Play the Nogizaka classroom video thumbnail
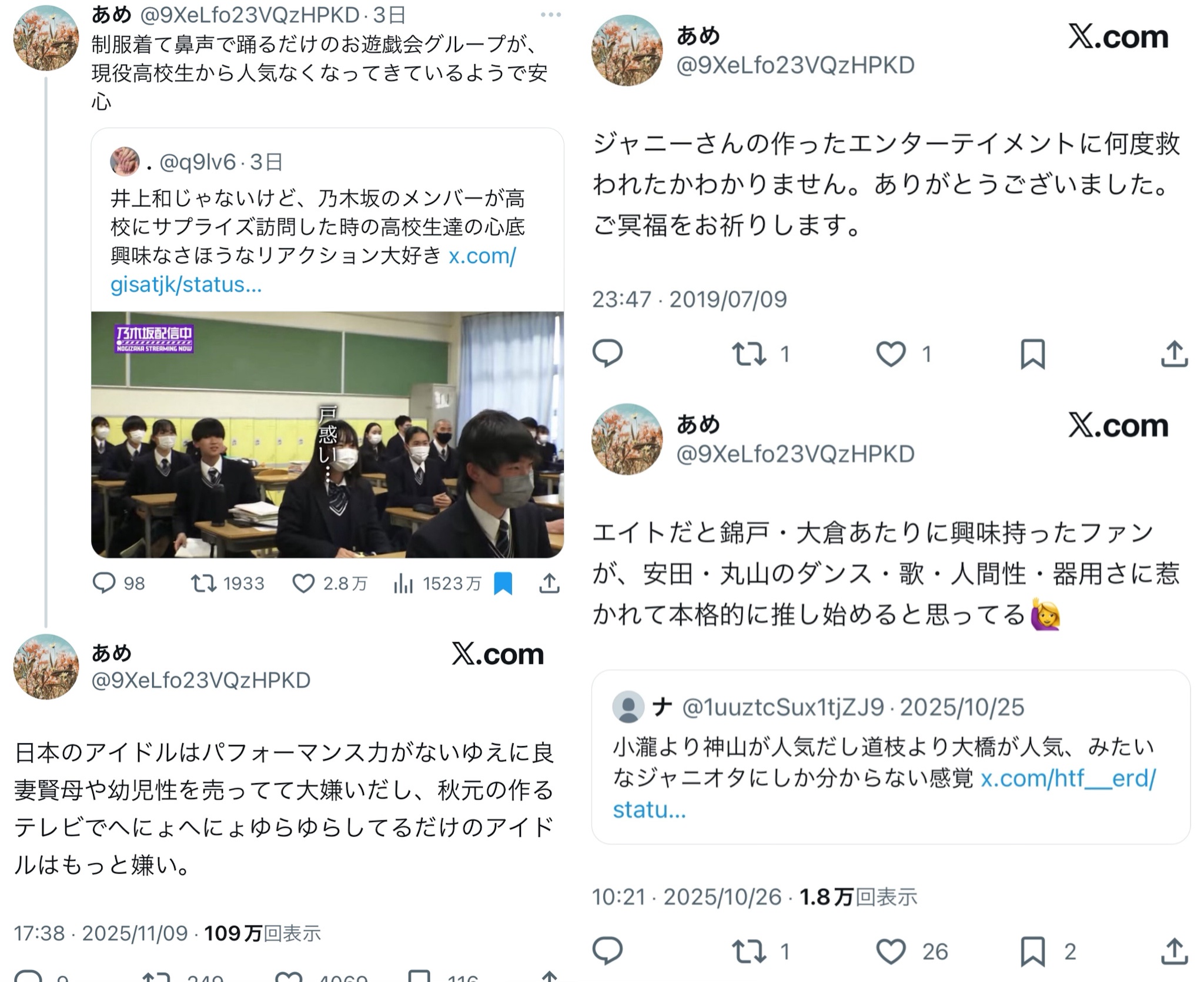Screen dimensions: 1204x982 pos(327,435)
